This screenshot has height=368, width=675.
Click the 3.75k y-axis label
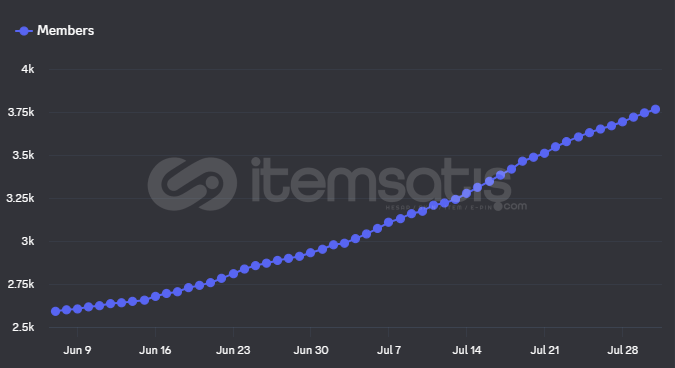tap(21, 112)
